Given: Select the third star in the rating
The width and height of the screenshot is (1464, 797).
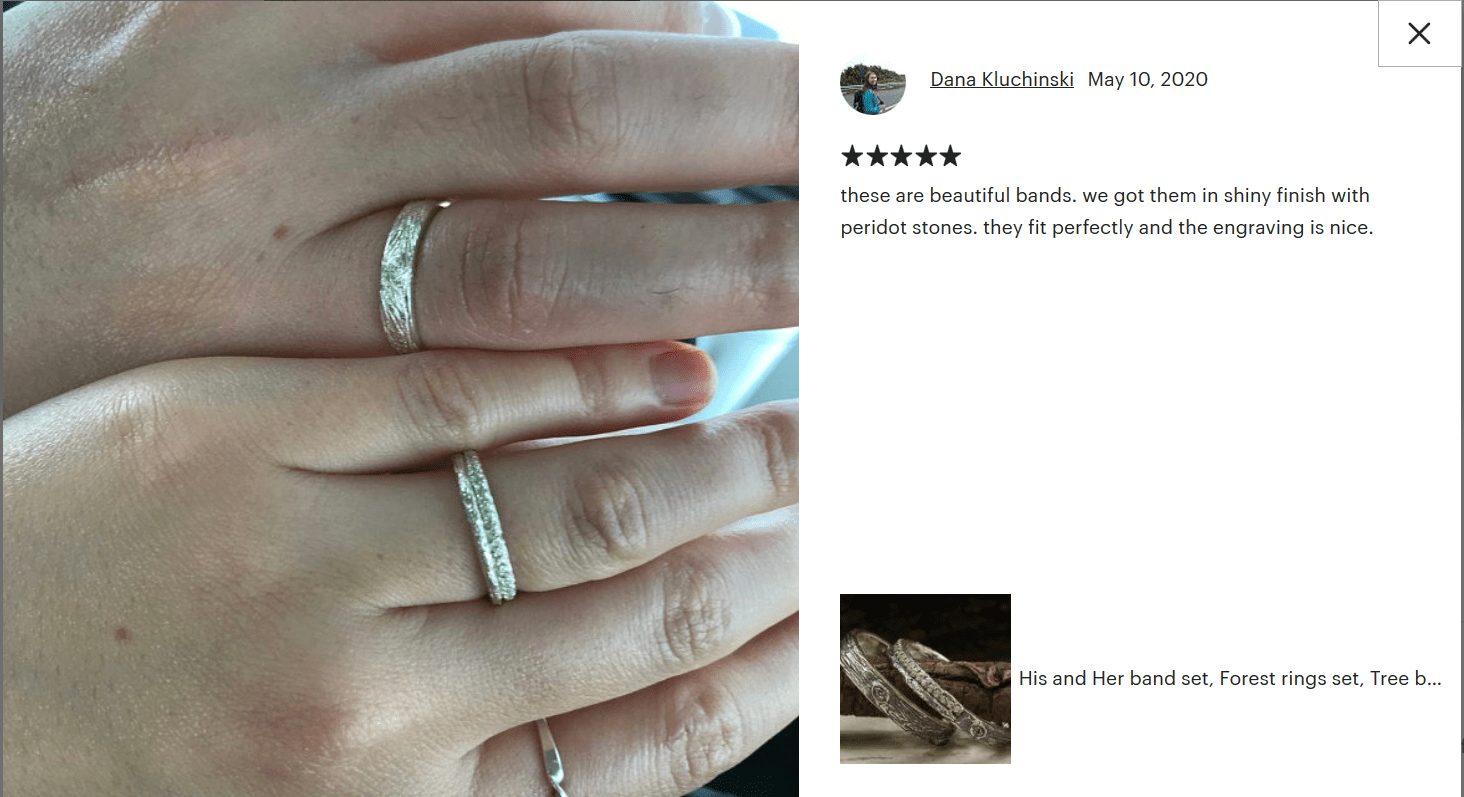Looking at the screenshot, I should pos(901,156).
